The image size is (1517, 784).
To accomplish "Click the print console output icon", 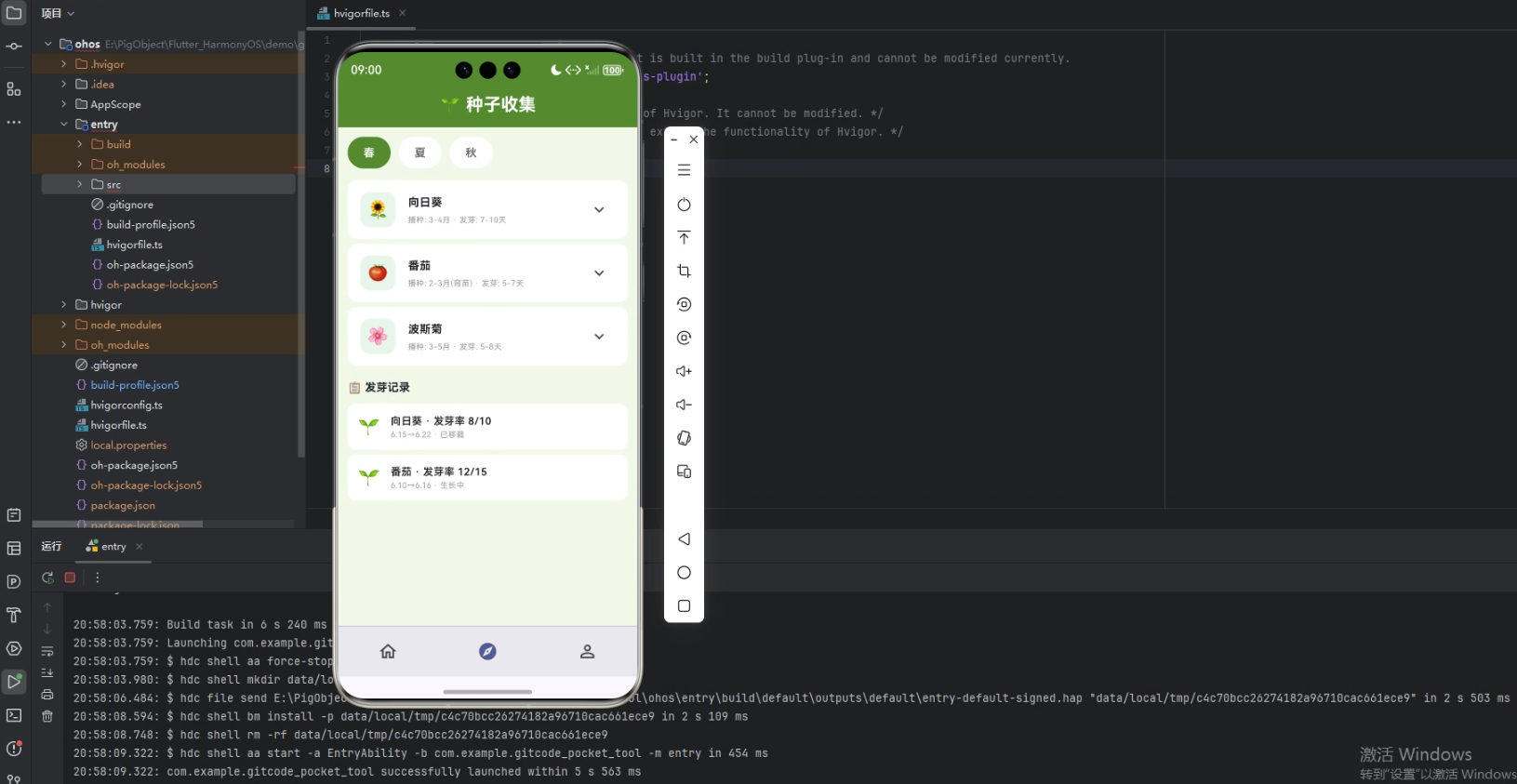I will tap(47, 695).
